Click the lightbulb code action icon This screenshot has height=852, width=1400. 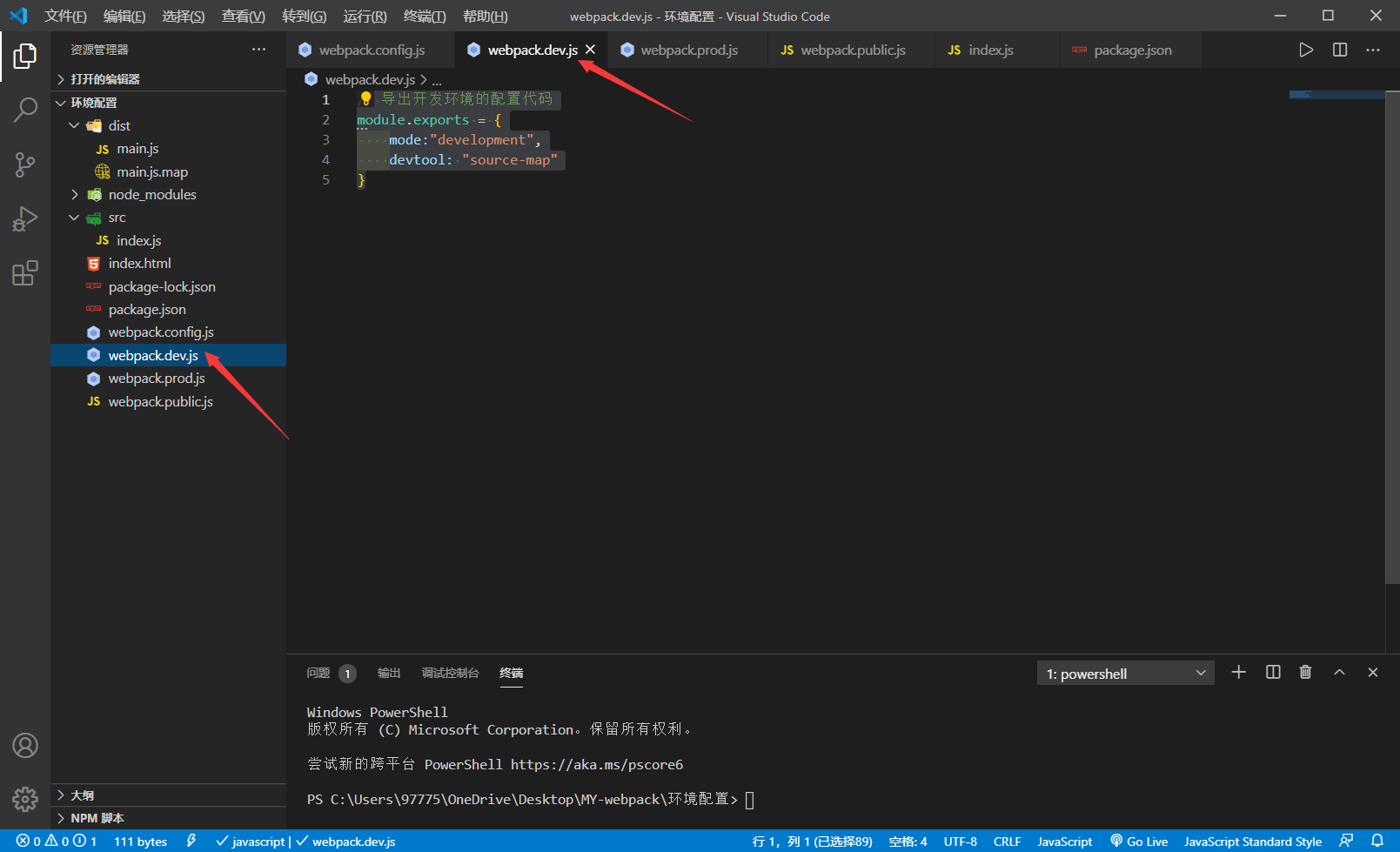tap(366, 99)
